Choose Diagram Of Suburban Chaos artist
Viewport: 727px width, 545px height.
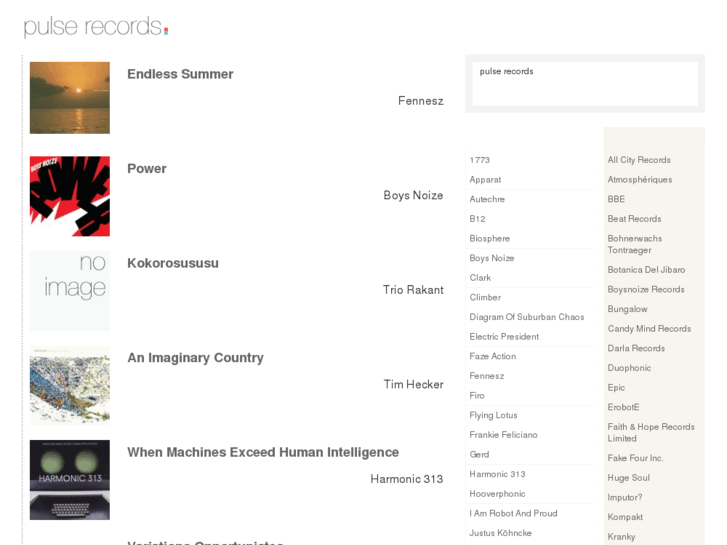527,317
